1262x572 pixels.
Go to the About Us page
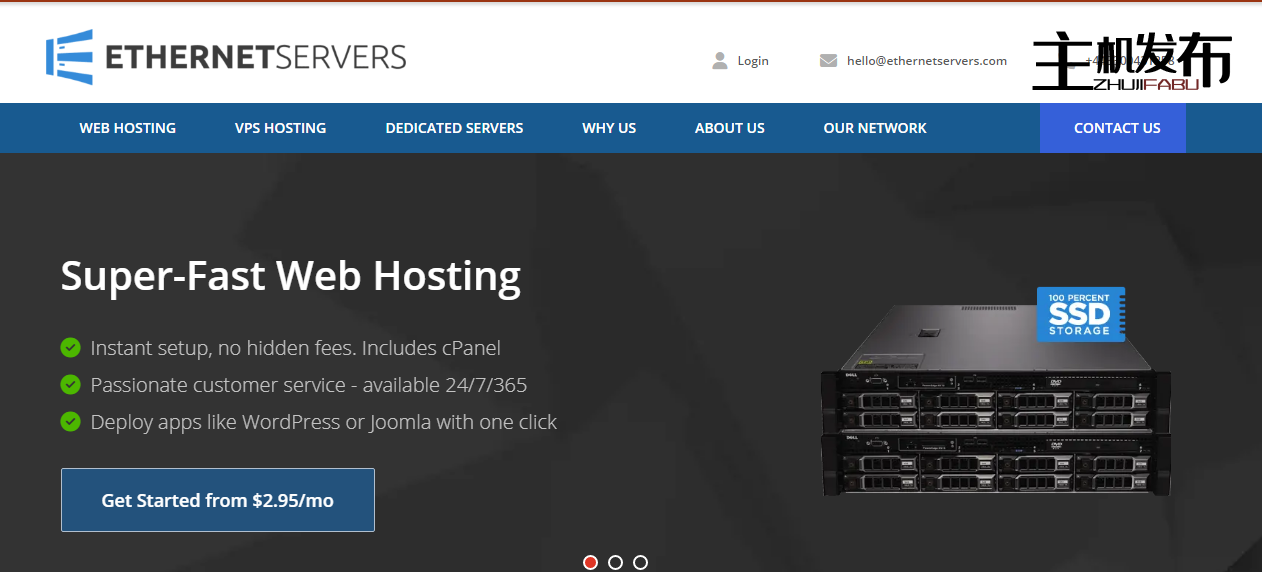click(730, 128)
